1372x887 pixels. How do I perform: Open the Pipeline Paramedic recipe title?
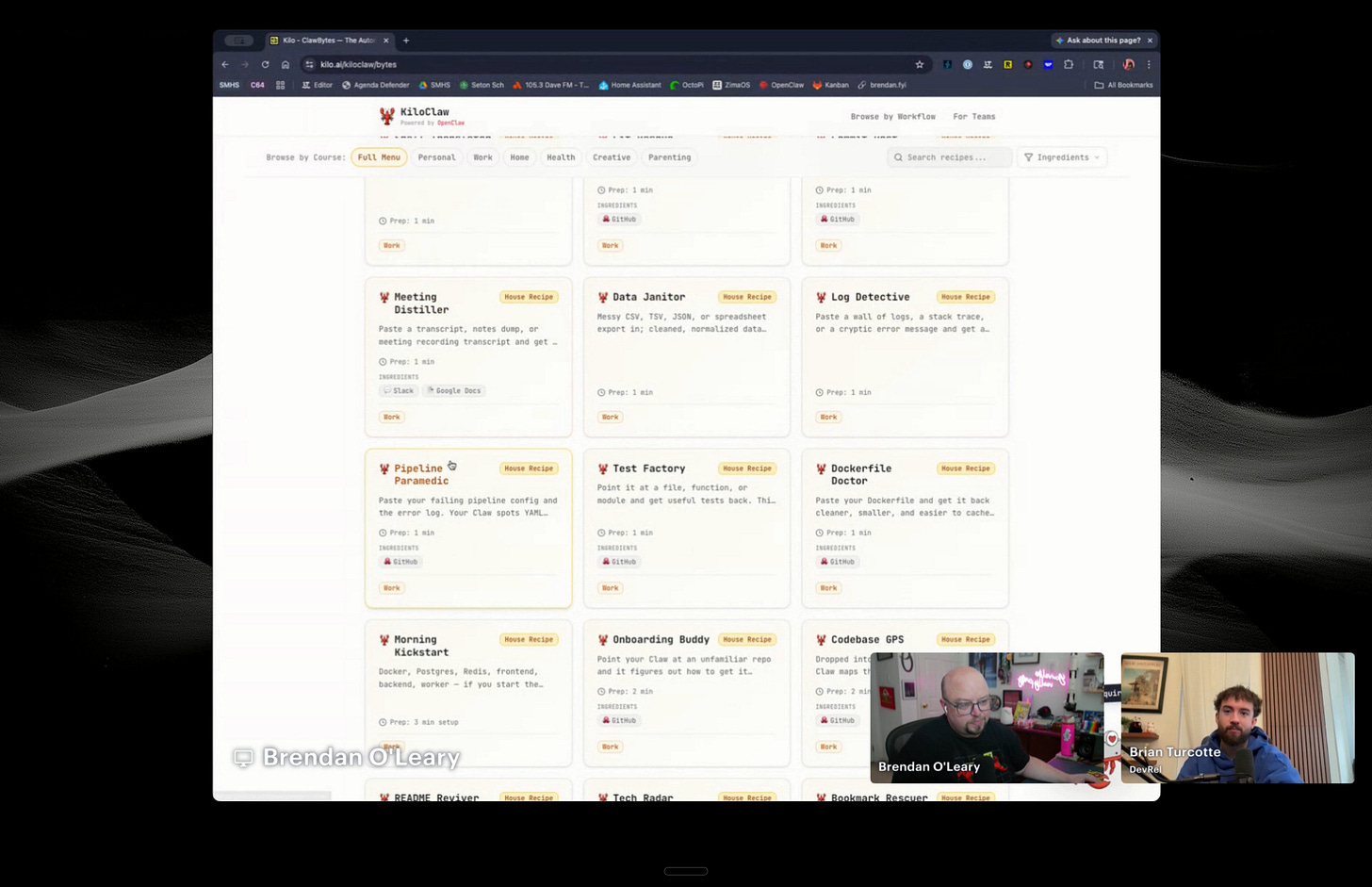(x=421, y=474)
